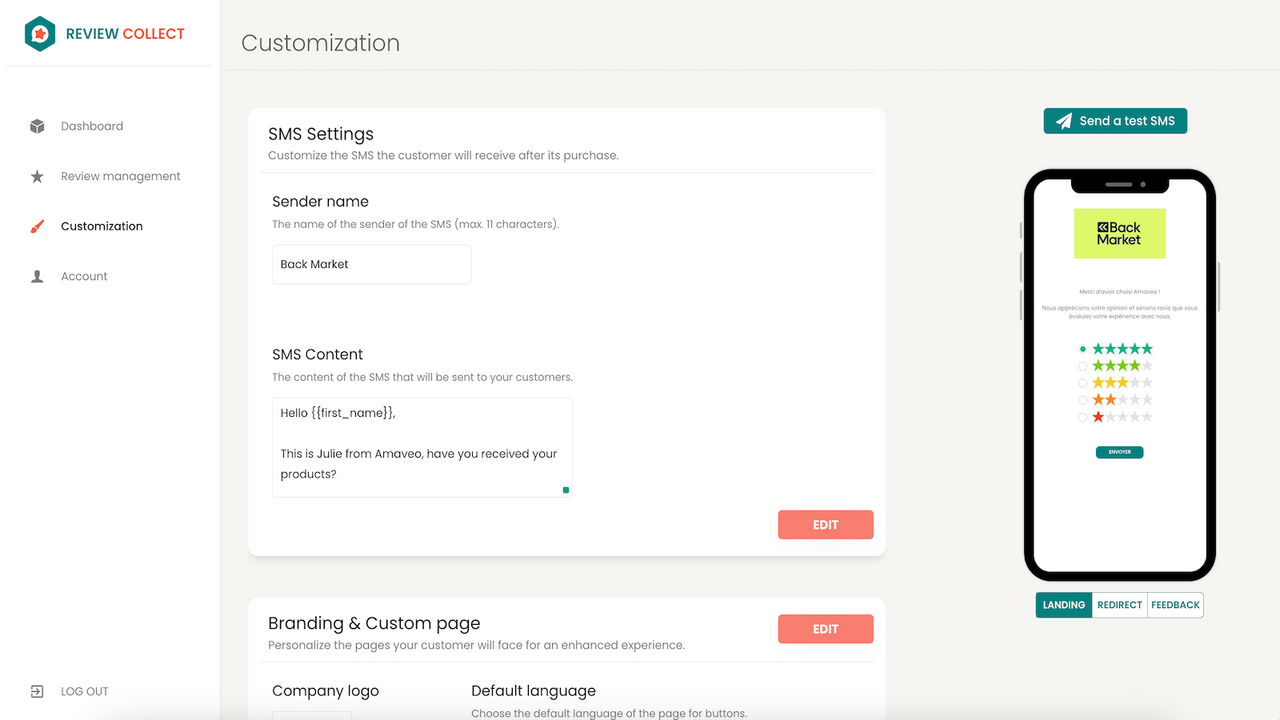Select the three-star rating radio button

coord(1083,383)
